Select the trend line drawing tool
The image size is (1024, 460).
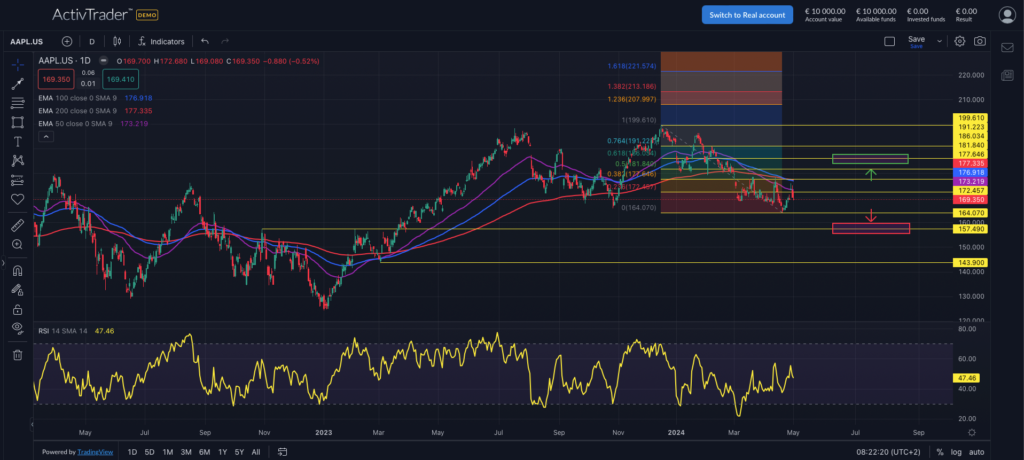tap(18, 84)
